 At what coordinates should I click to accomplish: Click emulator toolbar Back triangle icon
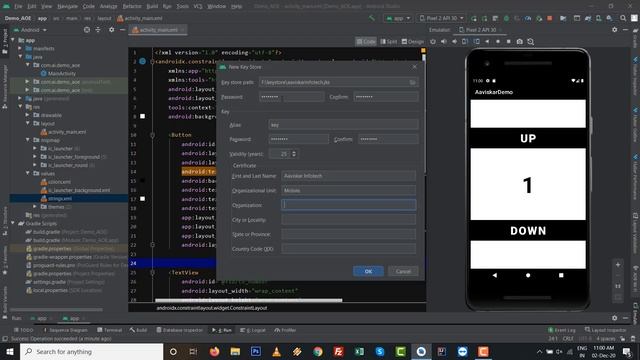[x=487, y=42]
